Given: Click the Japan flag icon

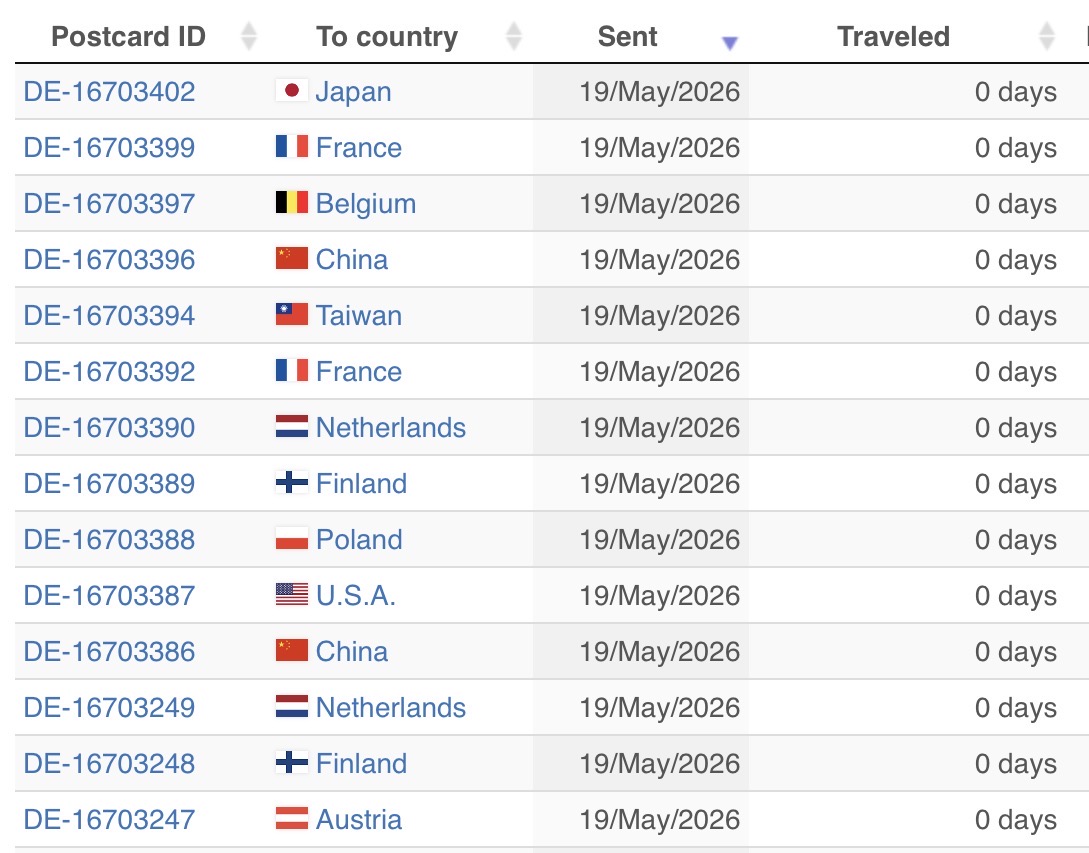Looking at the screenshot, I should pos(292,90).
